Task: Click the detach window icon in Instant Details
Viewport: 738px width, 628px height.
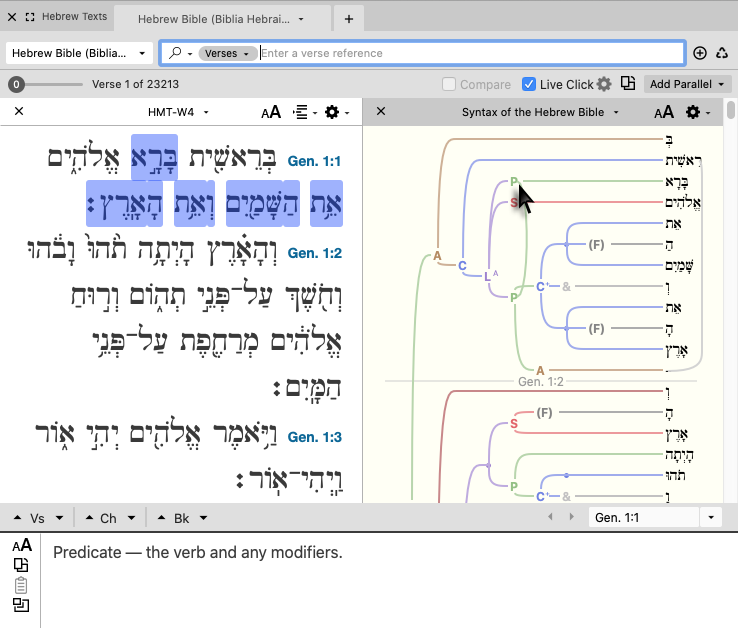Action: coord(21,605)
